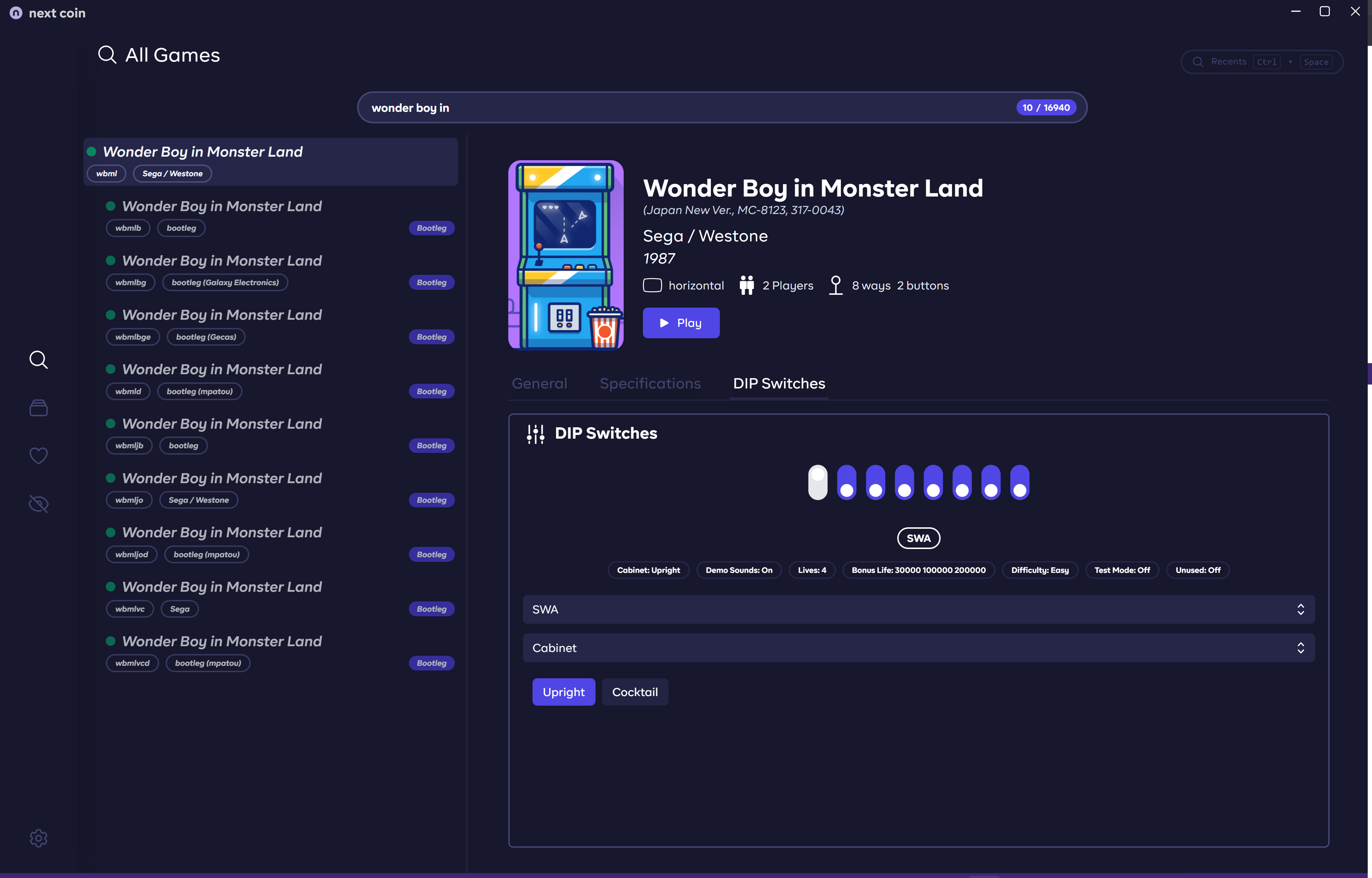
Task: Select the Cocktail cabinet option
Action: click(634, 692)
